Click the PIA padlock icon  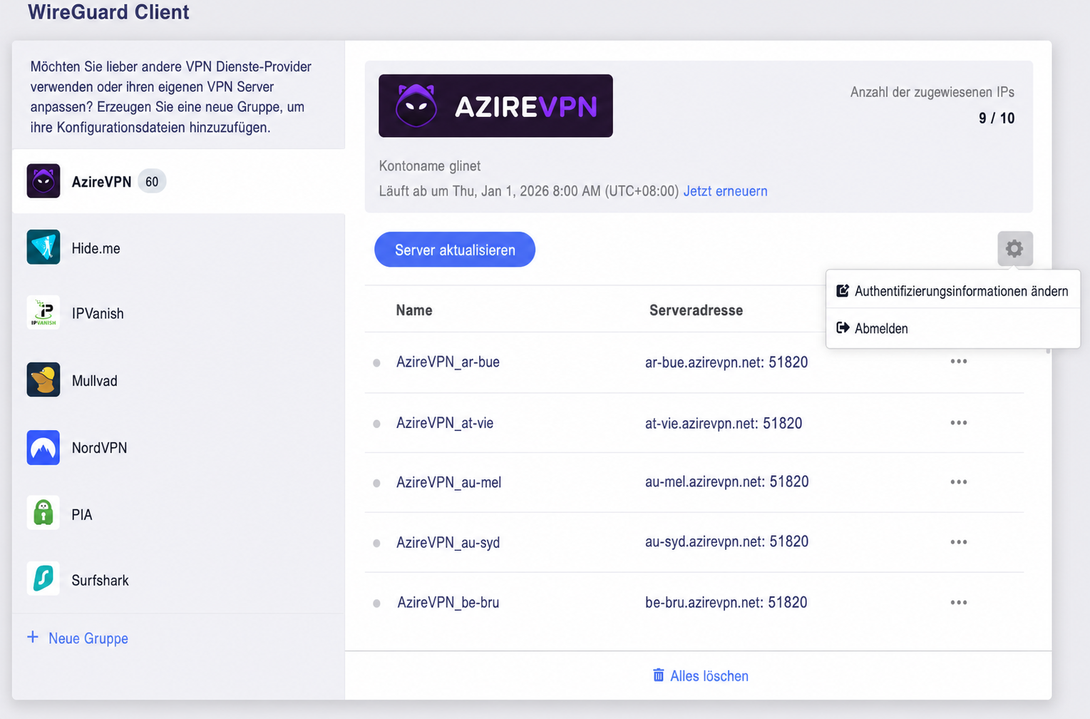pyautogui.click(x=43, y=513)
